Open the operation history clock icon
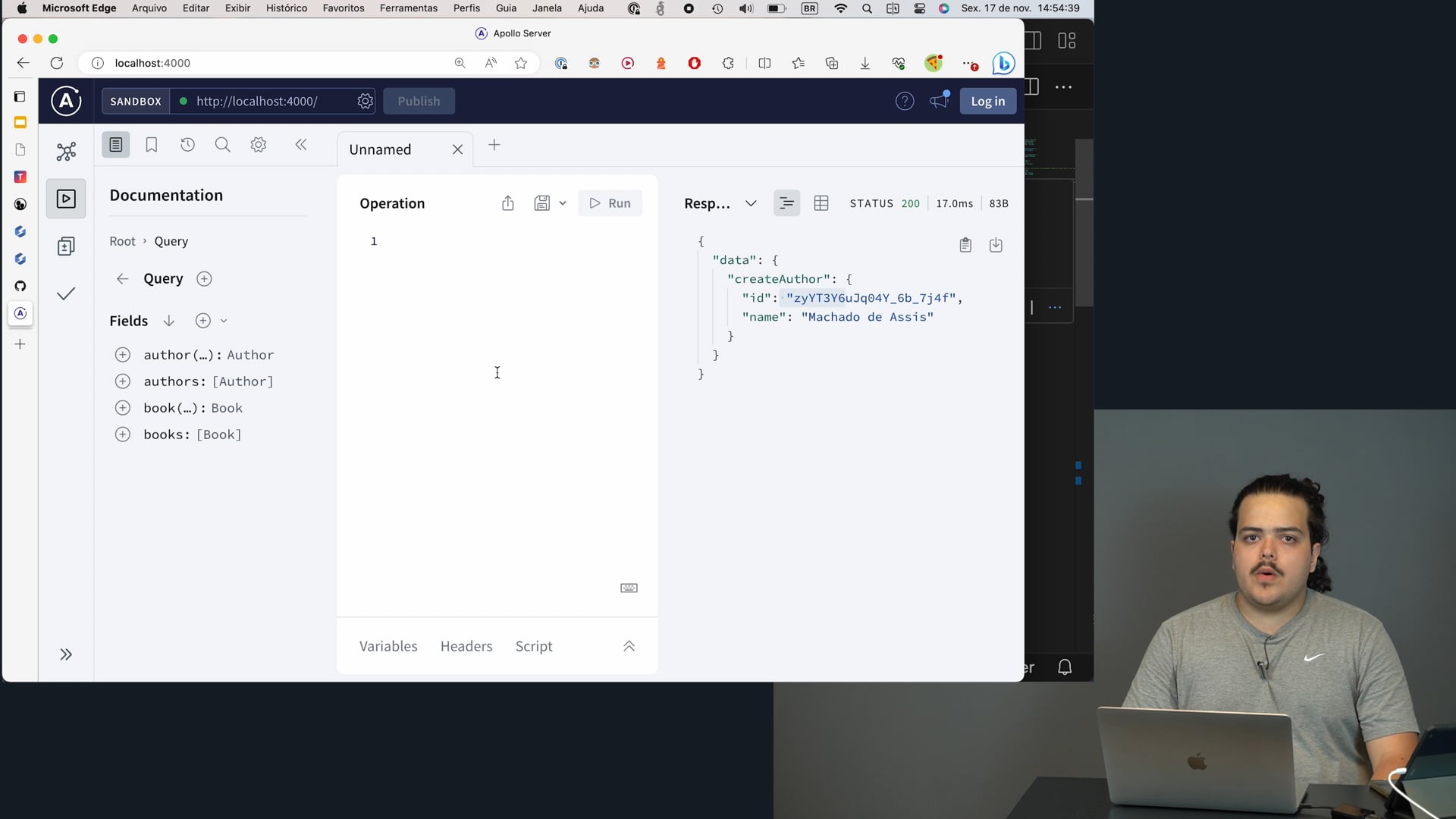1456x819 pixels. click(x=187, y=145)
